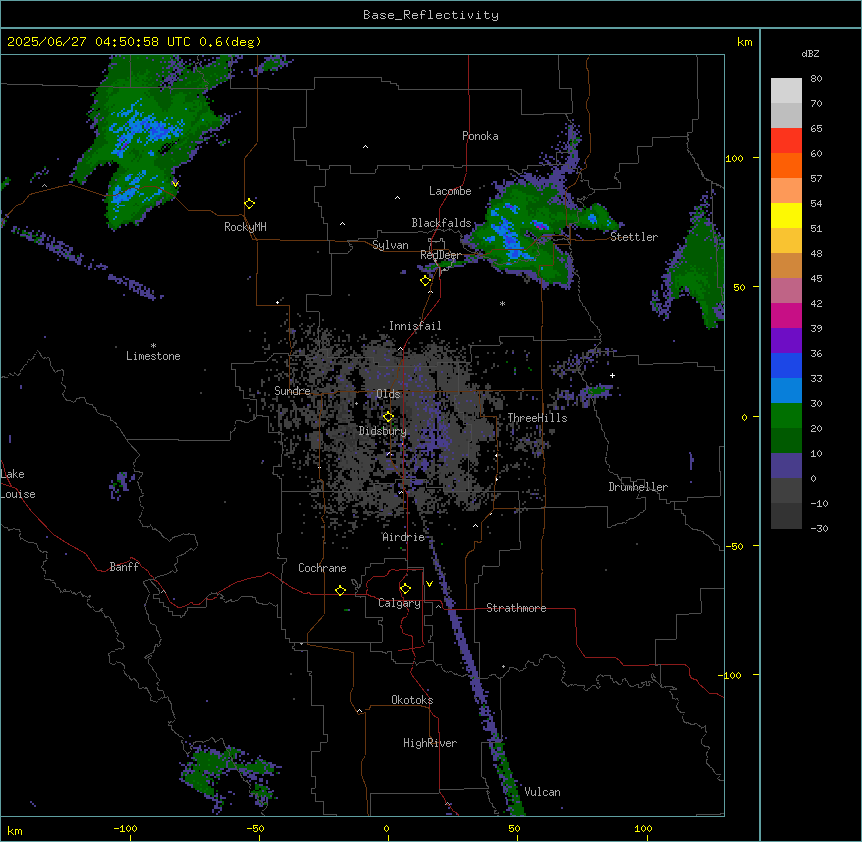The image size is (862, 842).
Task: Click the -100 tick on bottom axis
Action: click(x=125, y=828)
